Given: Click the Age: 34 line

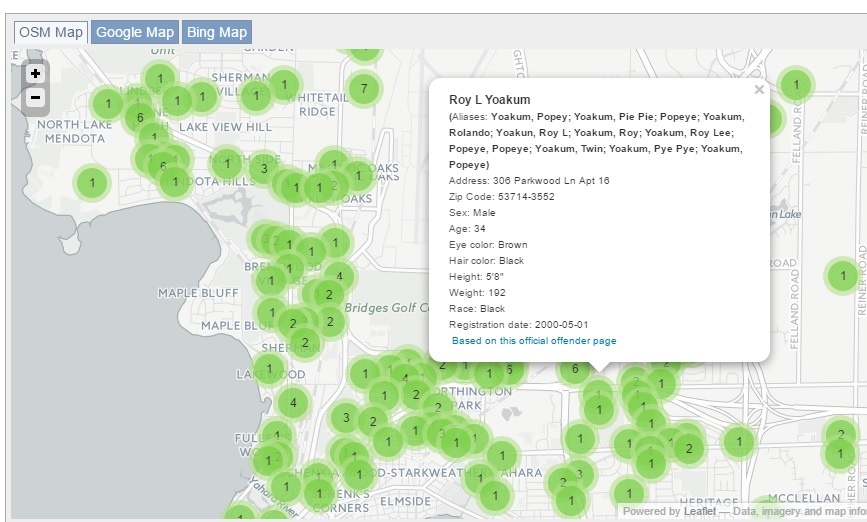Looking at the screenshot, I should point(467,229).
